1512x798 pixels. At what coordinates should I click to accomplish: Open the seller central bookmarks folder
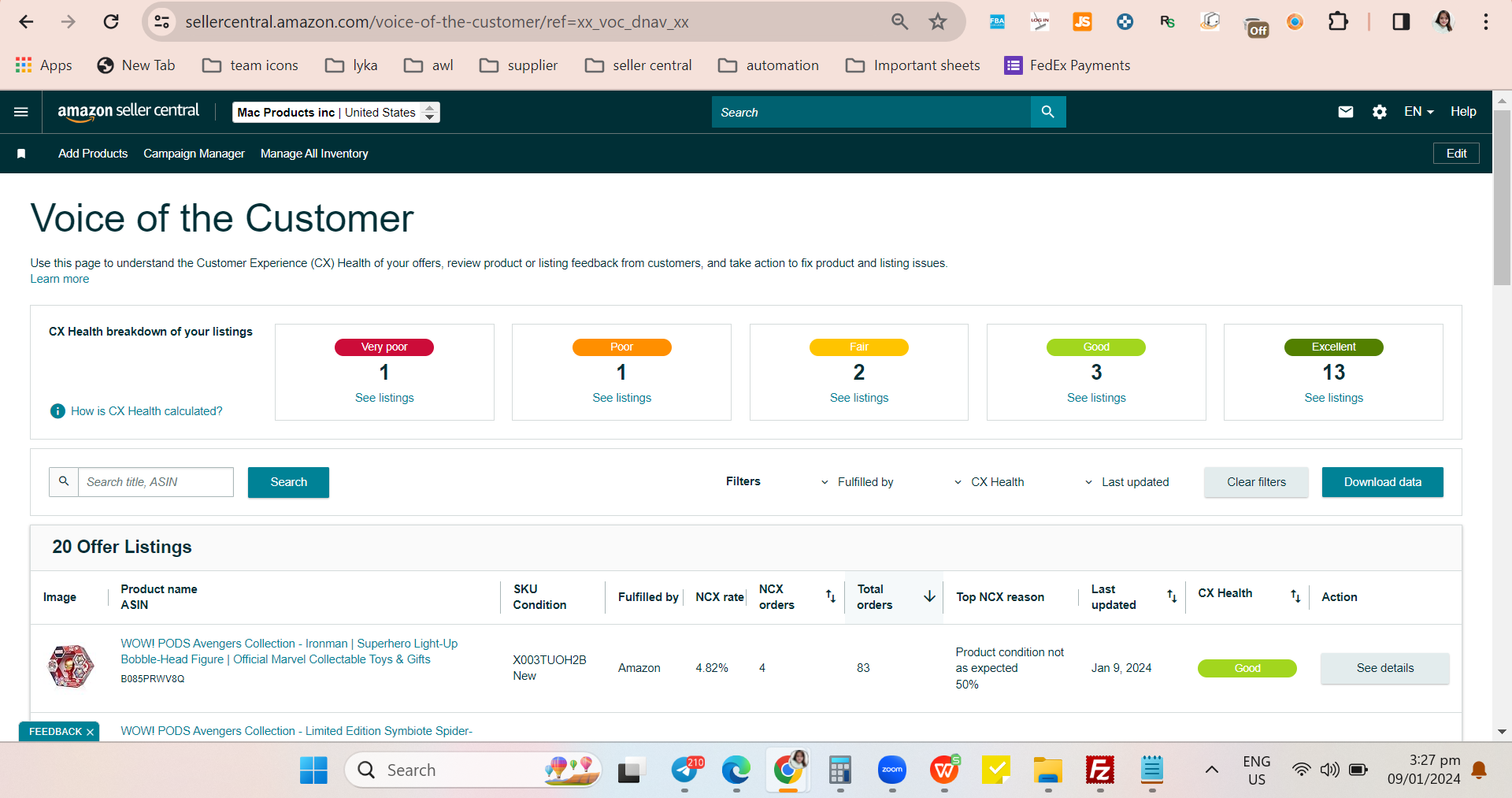(639, 65)
